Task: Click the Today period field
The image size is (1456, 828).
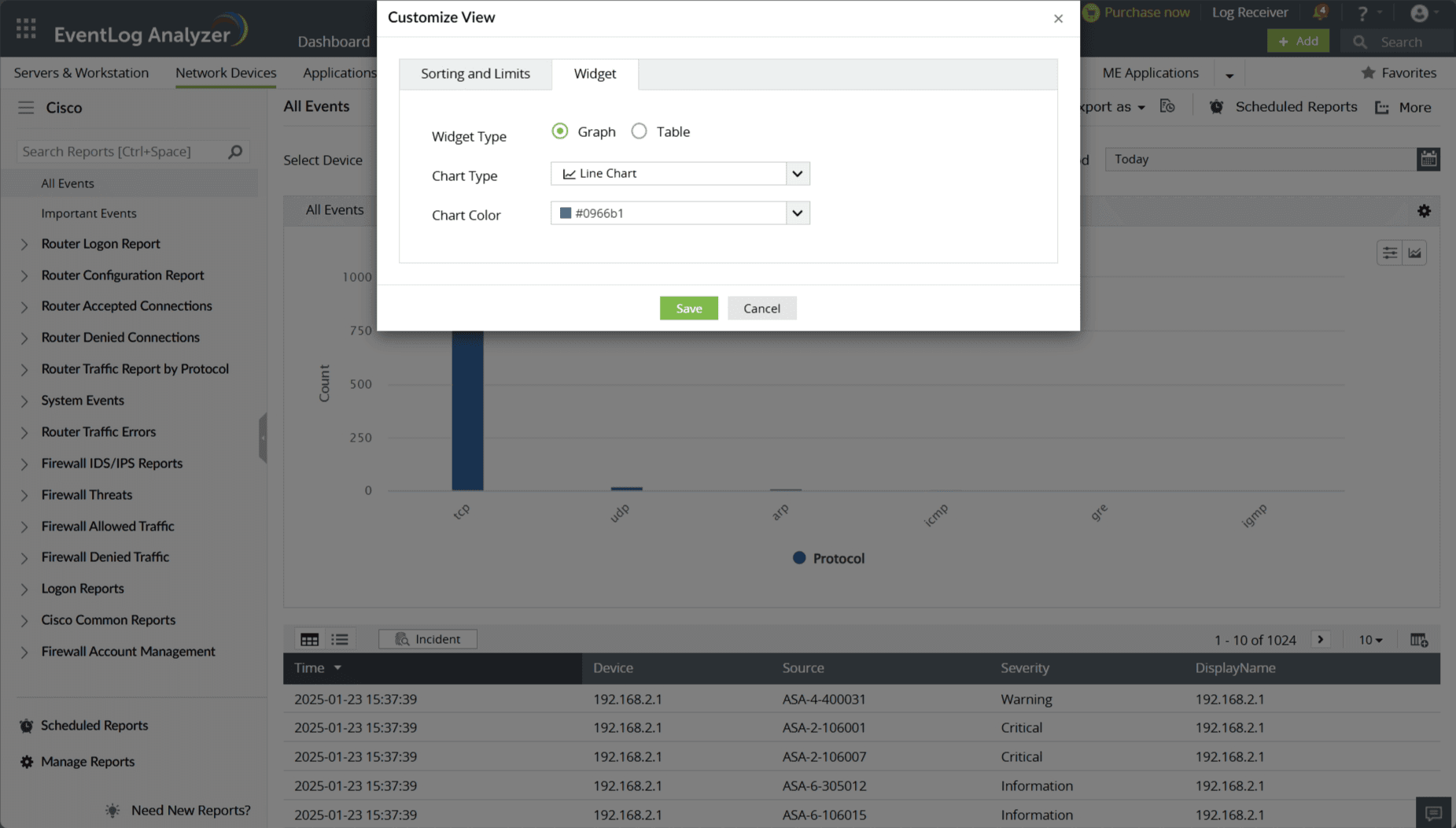Action: pyautogui.click(x=1261, y=159)
